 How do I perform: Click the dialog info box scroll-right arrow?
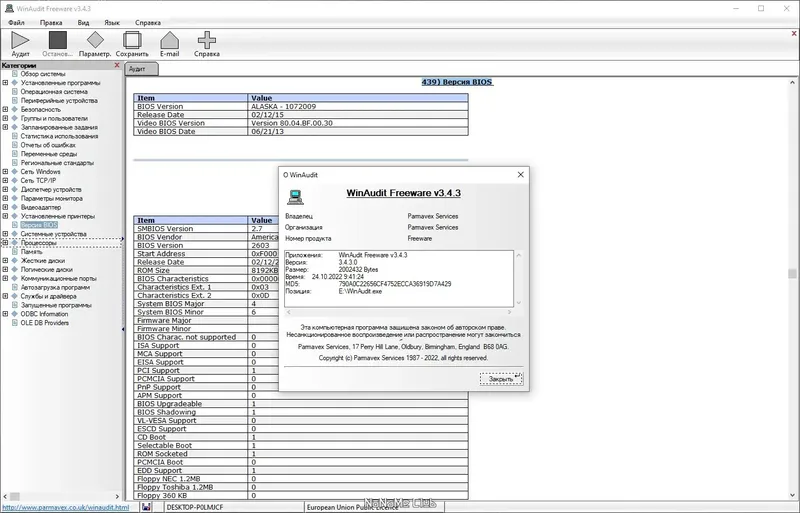point(509,311)
